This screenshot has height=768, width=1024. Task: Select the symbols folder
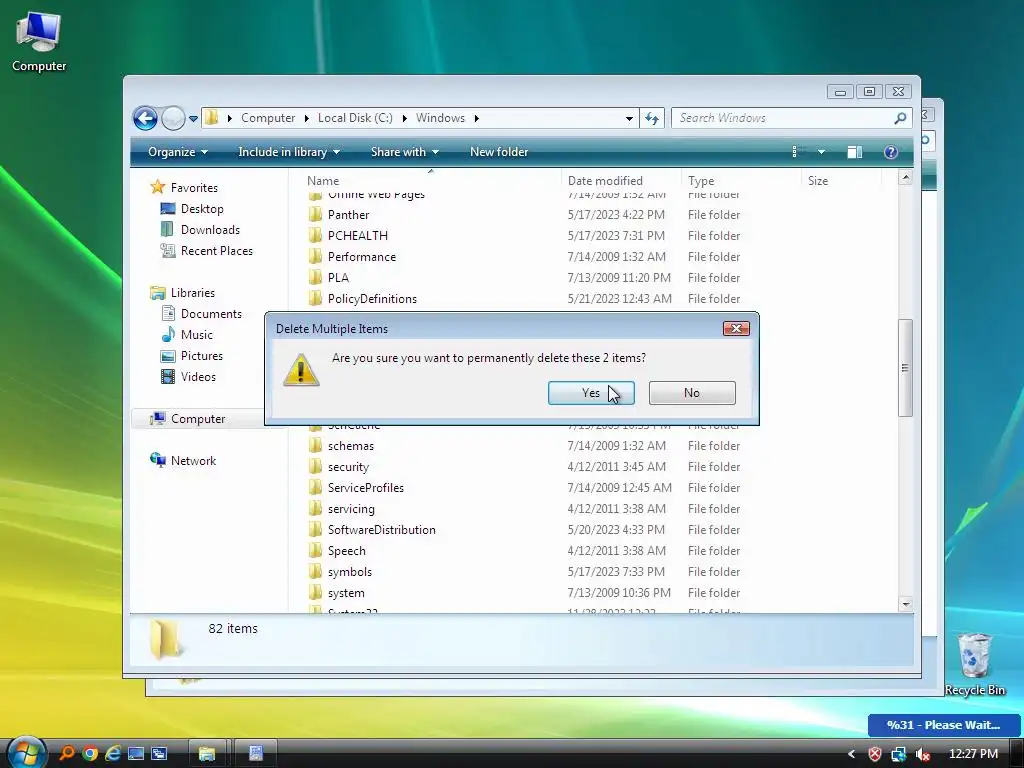[x=350, y=571]
